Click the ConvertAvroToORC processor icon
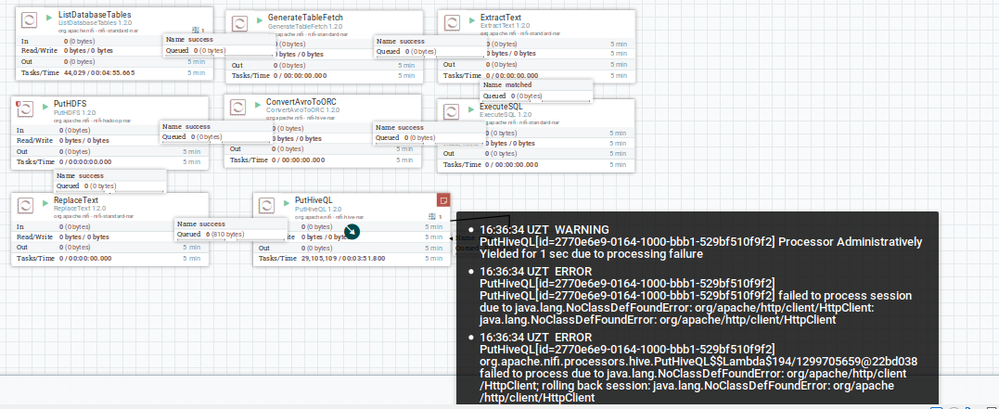The width and height of the screenshot is (999, 409). click(x=238, y=106)
